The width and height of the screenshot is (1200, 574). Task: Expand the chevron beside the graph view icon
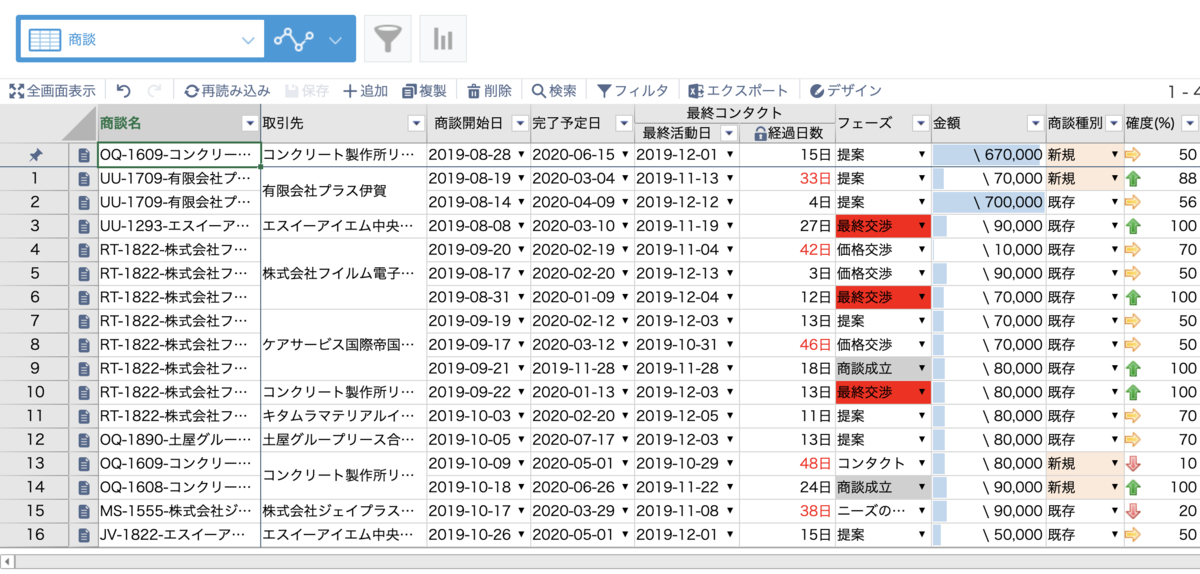[335, 40]
